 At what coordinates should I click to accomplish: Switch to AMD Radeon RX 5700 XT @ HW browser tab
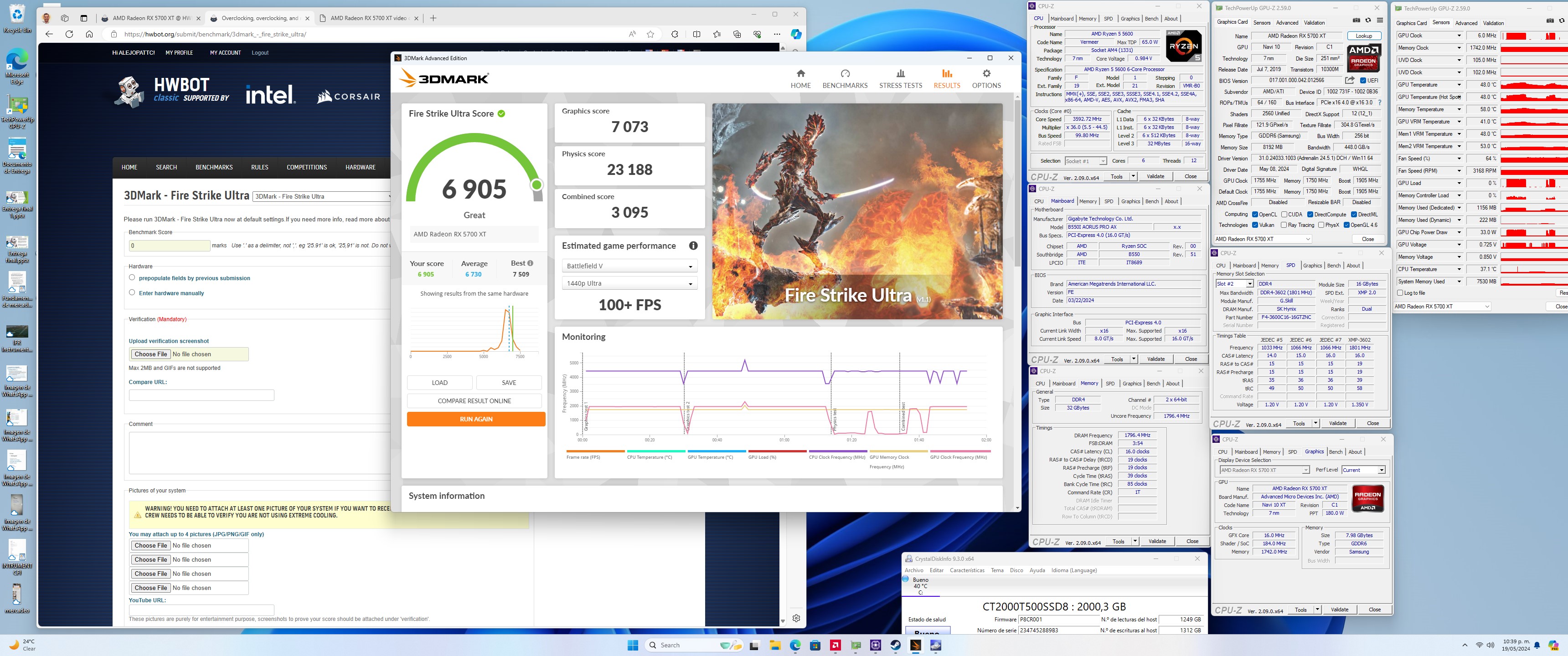pos(152,18)
